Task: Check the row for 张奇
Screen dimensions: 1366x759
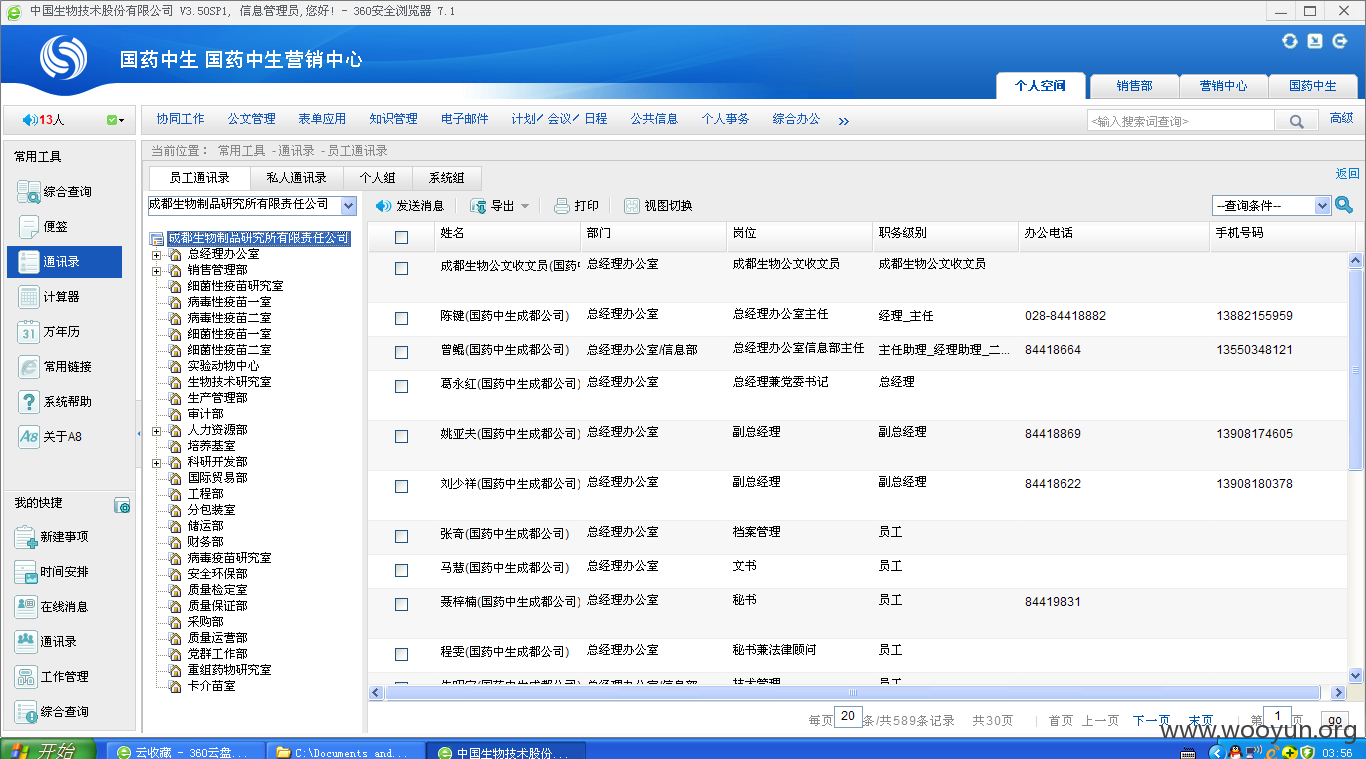Action: 402,536
